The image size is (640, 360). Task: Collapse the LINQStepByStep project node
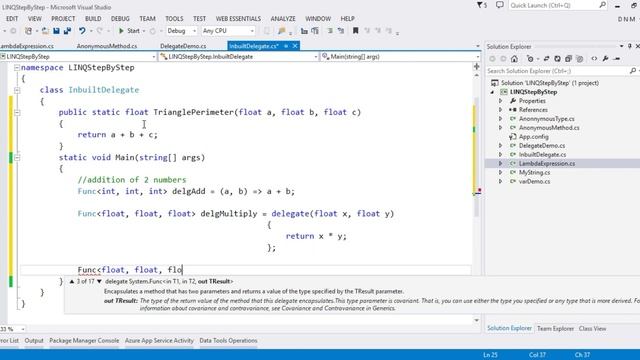click(x=492, y=92)
